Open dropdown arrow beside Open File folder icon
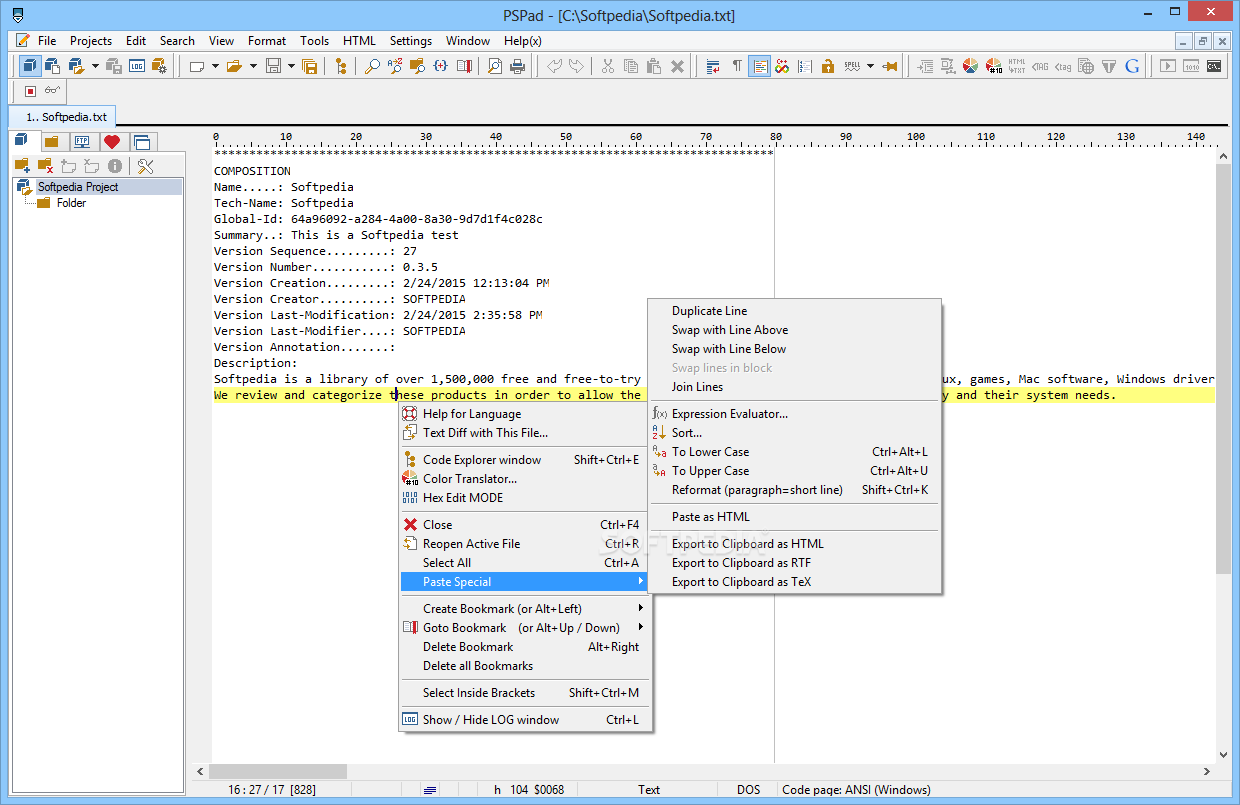The image size is (1240, 805). [253, 66]
